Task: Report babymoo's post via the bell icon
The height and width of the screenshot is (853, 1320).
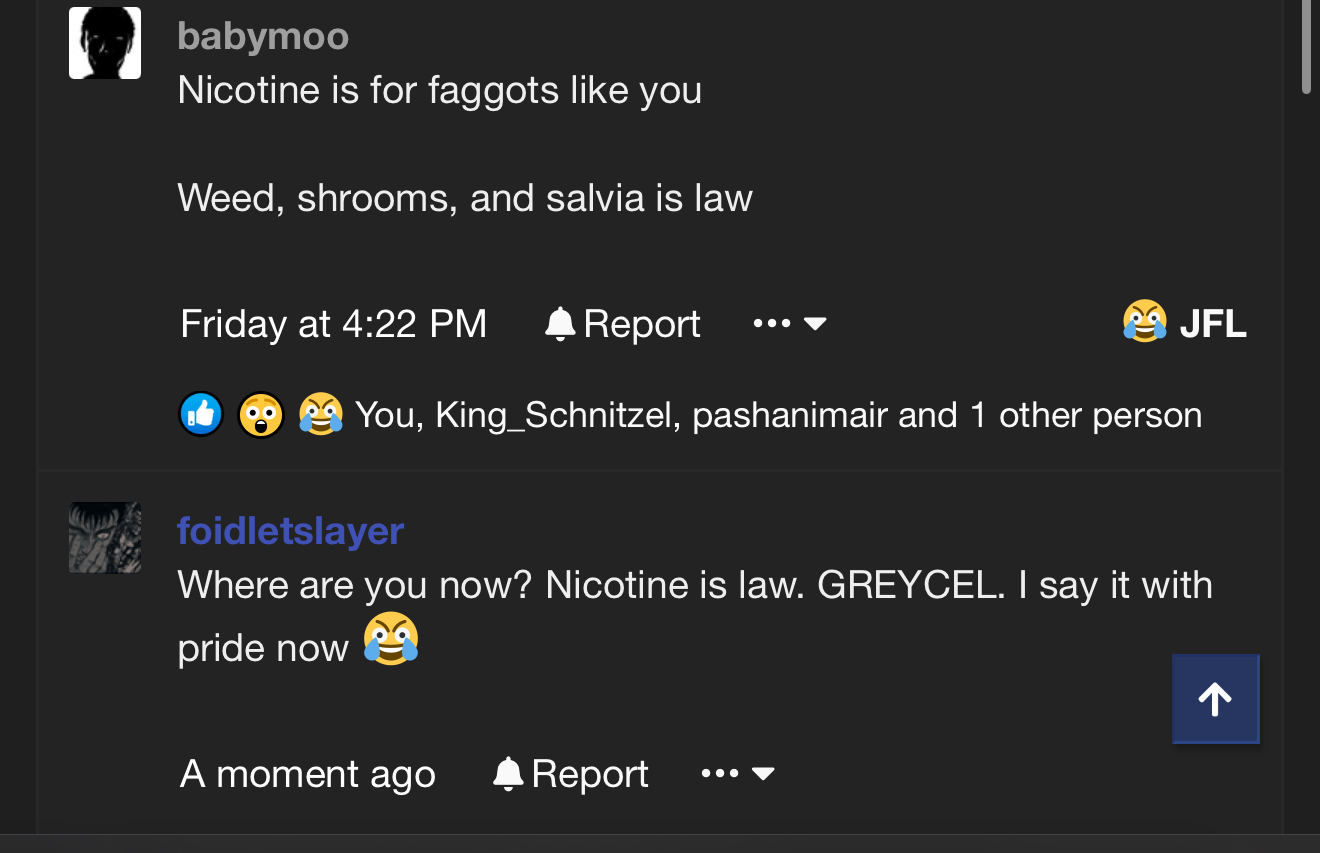Action: [x=622, y=324]
